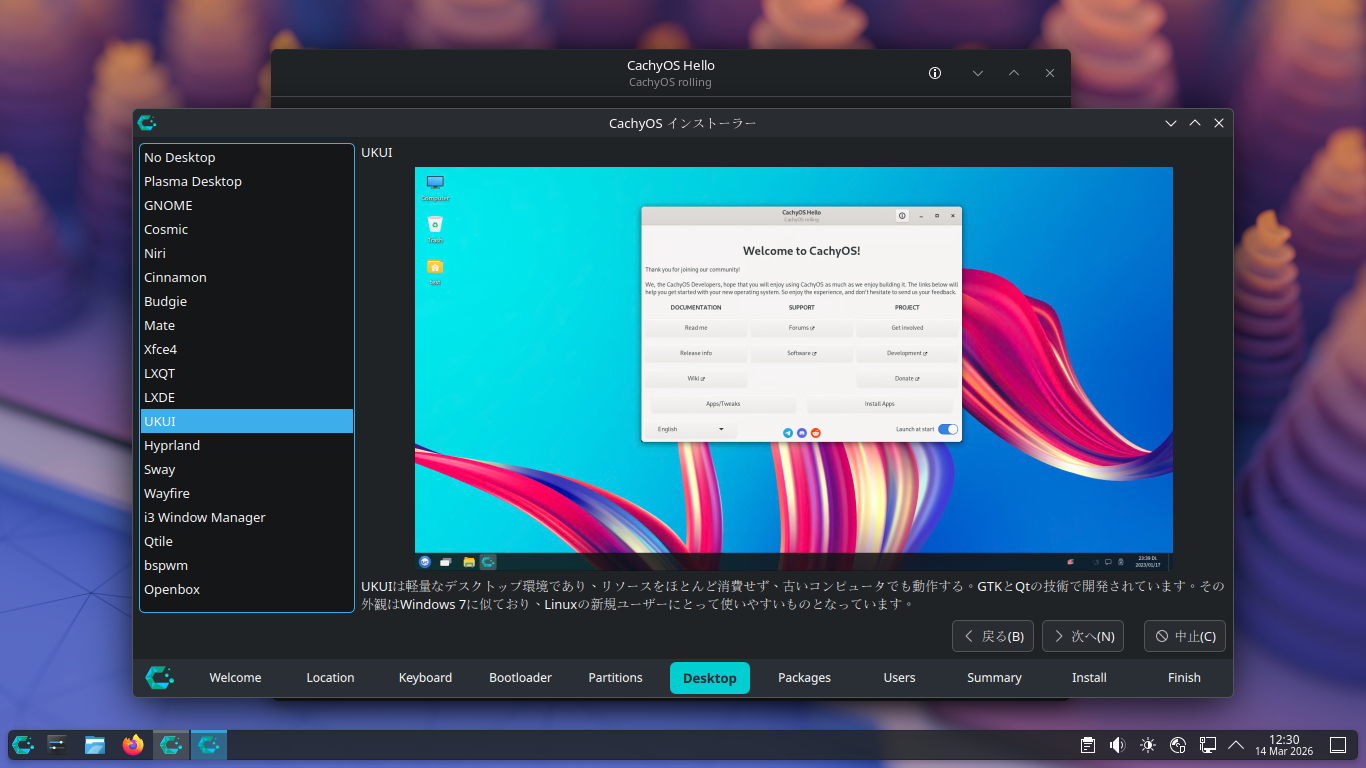1366x768 pixels.
Task: Open the System Settings icon in the taskbar
Action: 57,745
